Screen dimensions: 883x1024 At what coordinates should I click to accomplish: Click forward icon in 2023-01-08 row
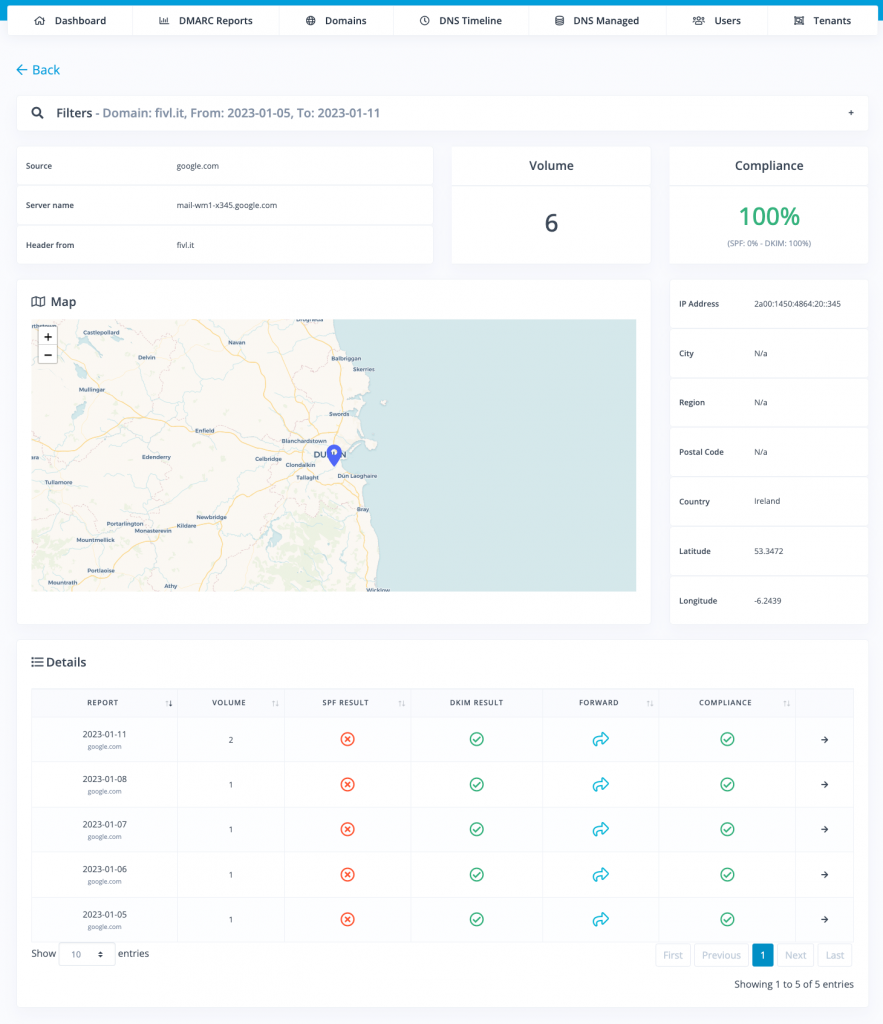600,784
